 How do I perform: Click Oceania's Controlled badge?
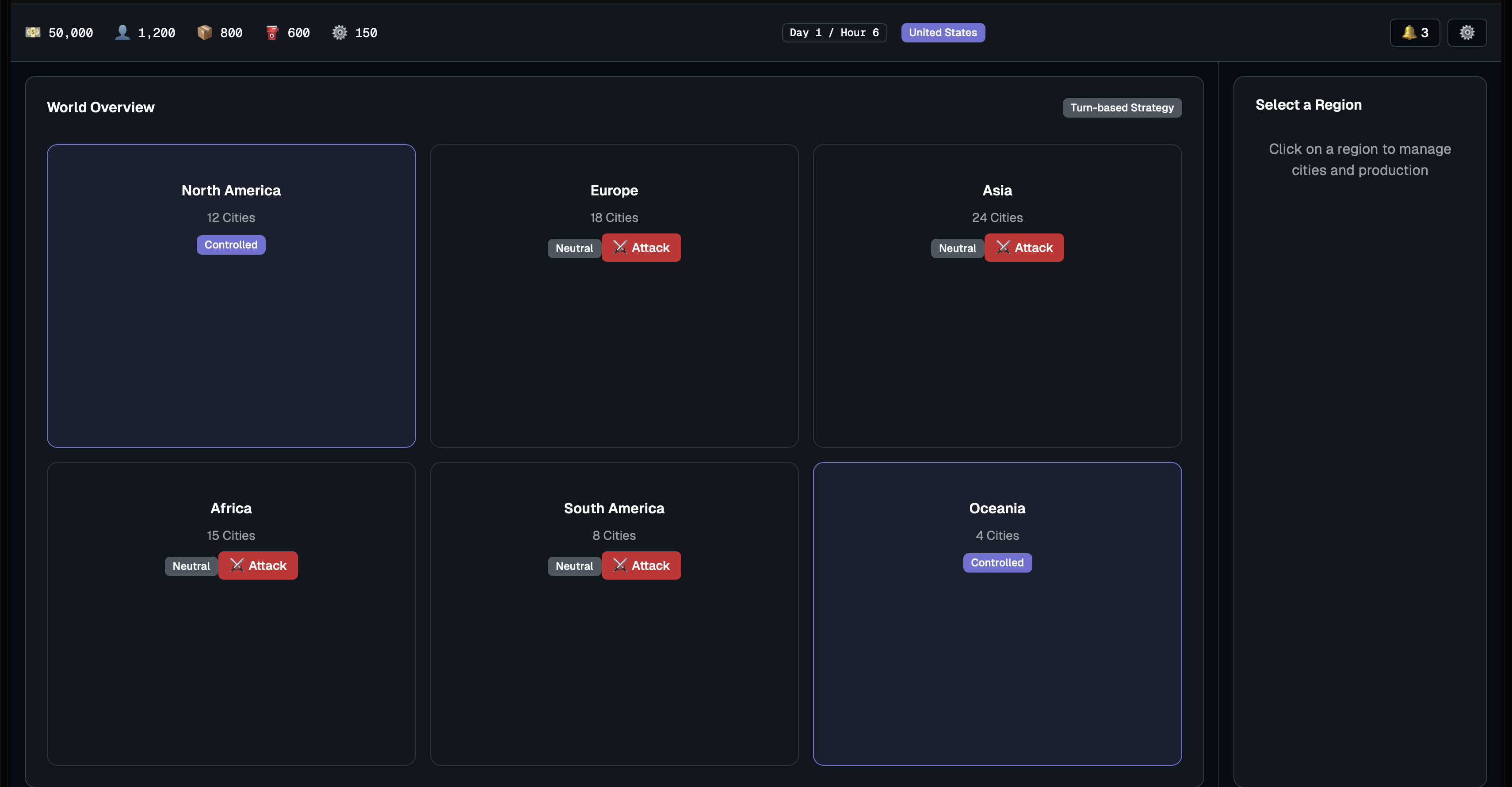click(997, 562)
